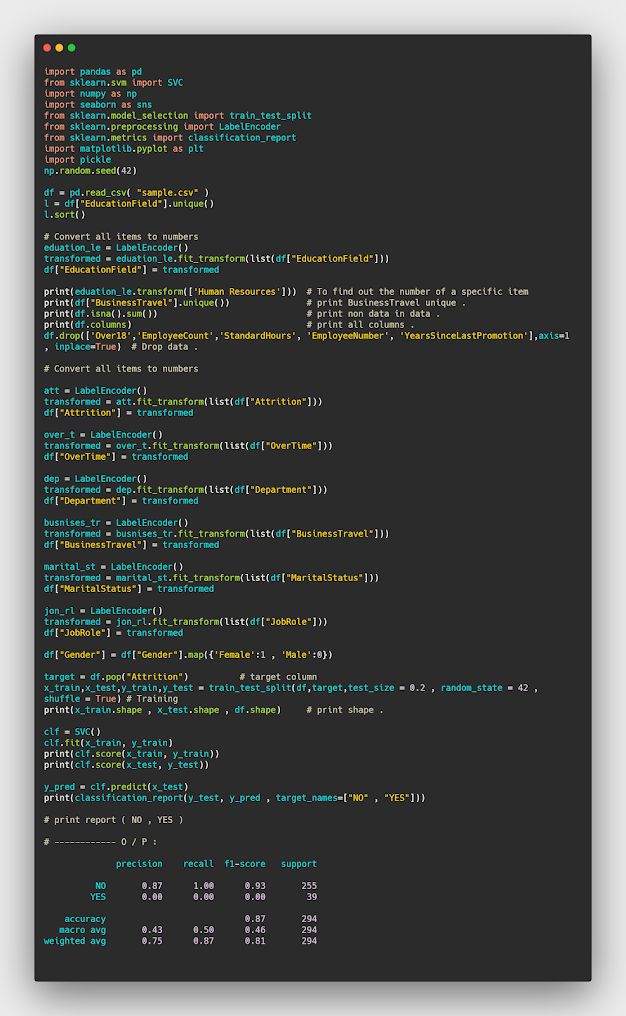Click the 'l.sort()' line

pyautogui.click(x=65, y=214)
